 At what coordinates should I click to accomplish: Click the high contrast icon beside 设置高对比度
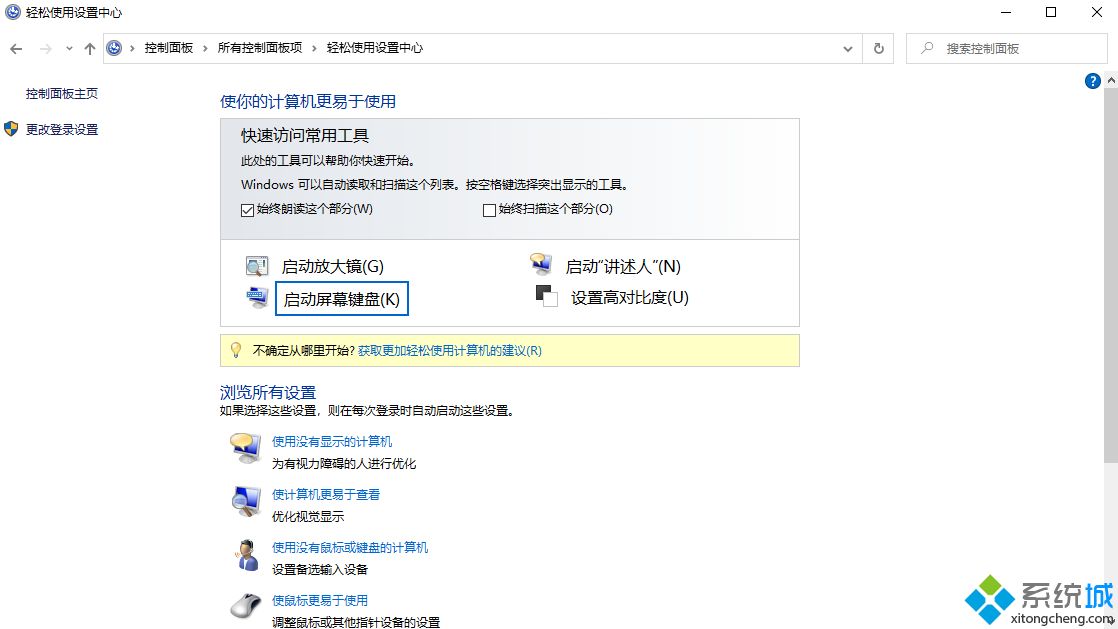[546, 297]
